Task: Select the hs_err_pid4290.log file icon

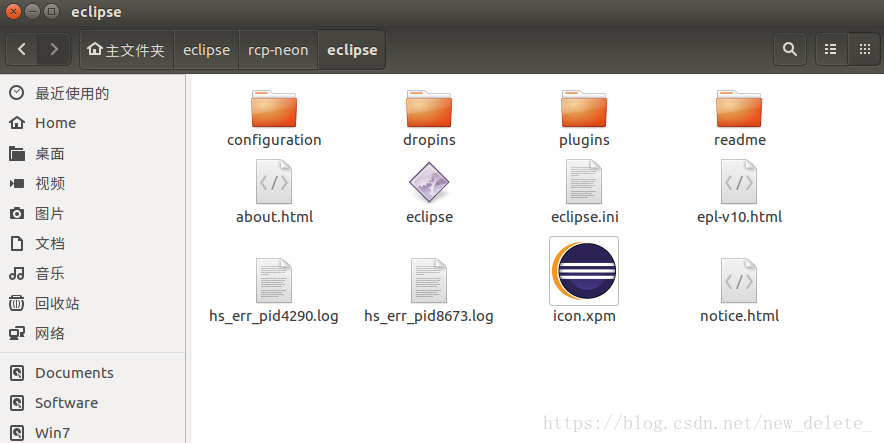Action: 274,281
